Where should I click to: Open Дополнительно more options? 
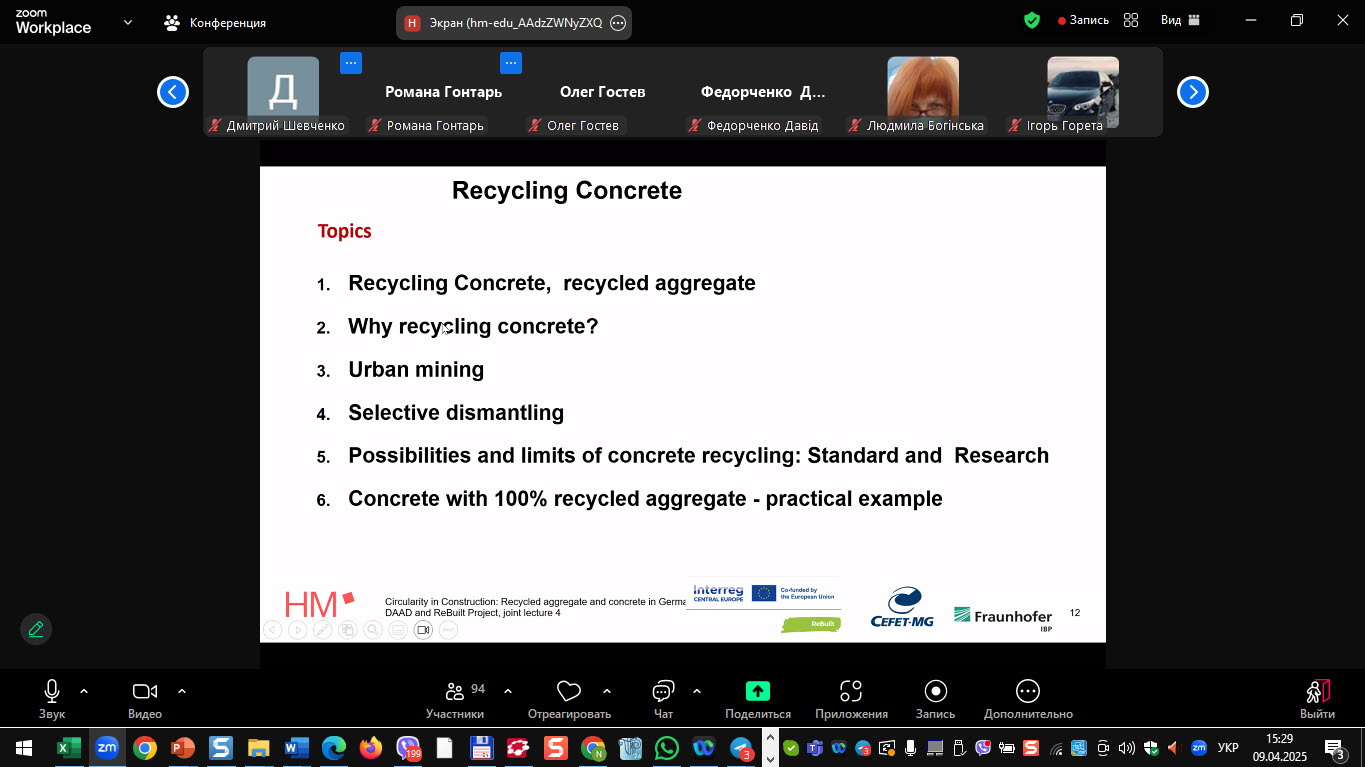click(x=1028, y=699)
